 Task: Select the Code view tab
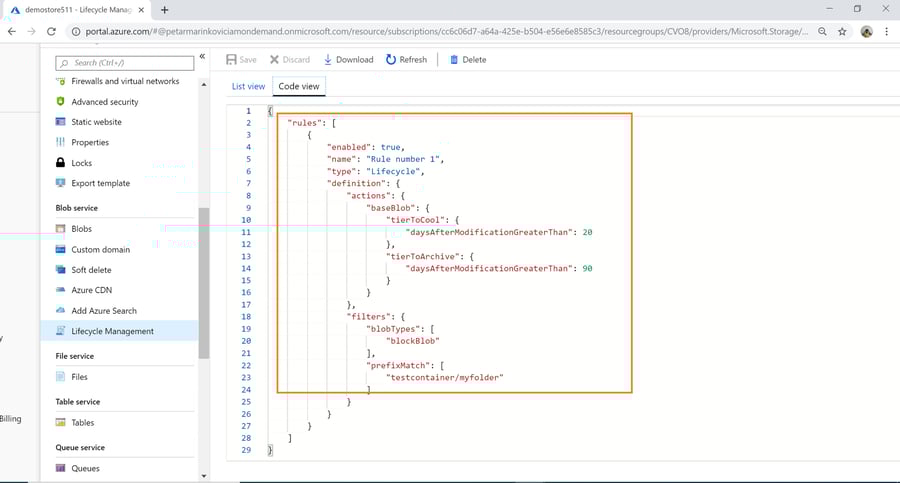pyautogui.click(x=299, y=87)
